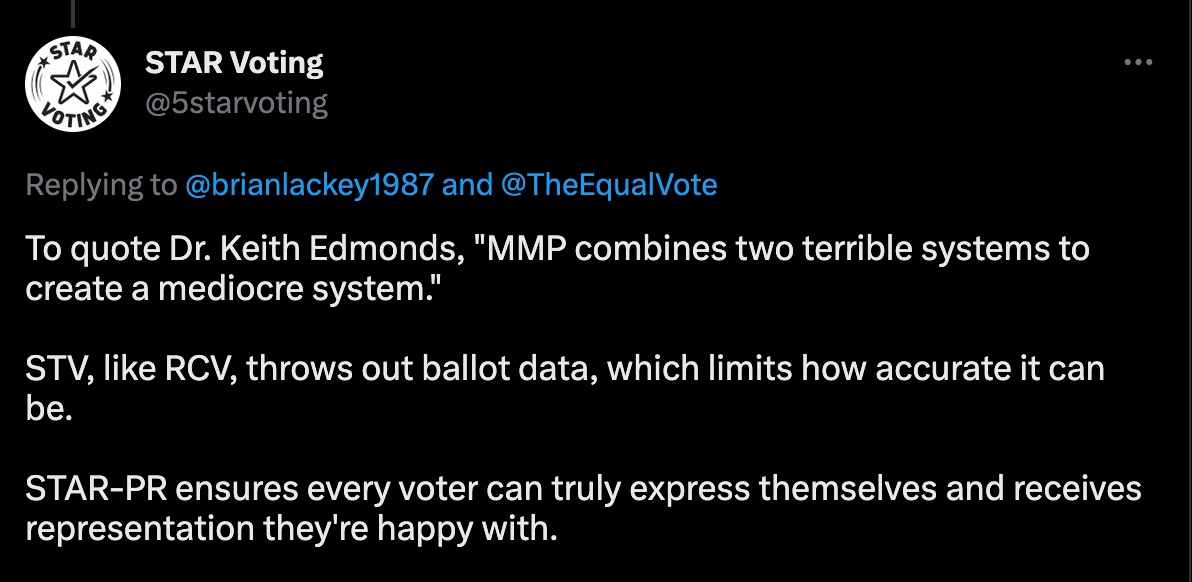Click the STAR Voting profile avatar

[x=73, y=84]
